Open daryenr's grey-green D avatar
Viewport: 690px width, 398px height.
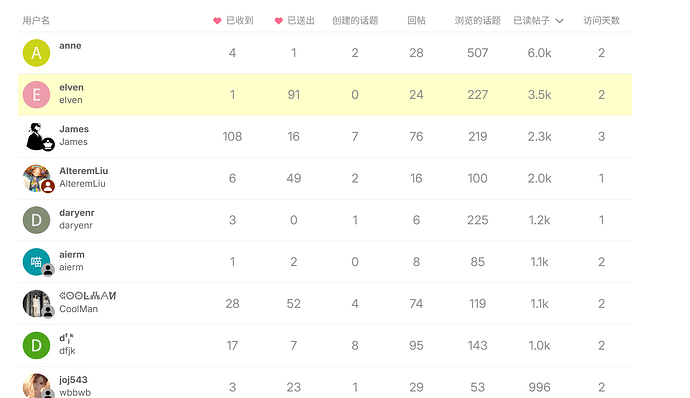[36, 220]
